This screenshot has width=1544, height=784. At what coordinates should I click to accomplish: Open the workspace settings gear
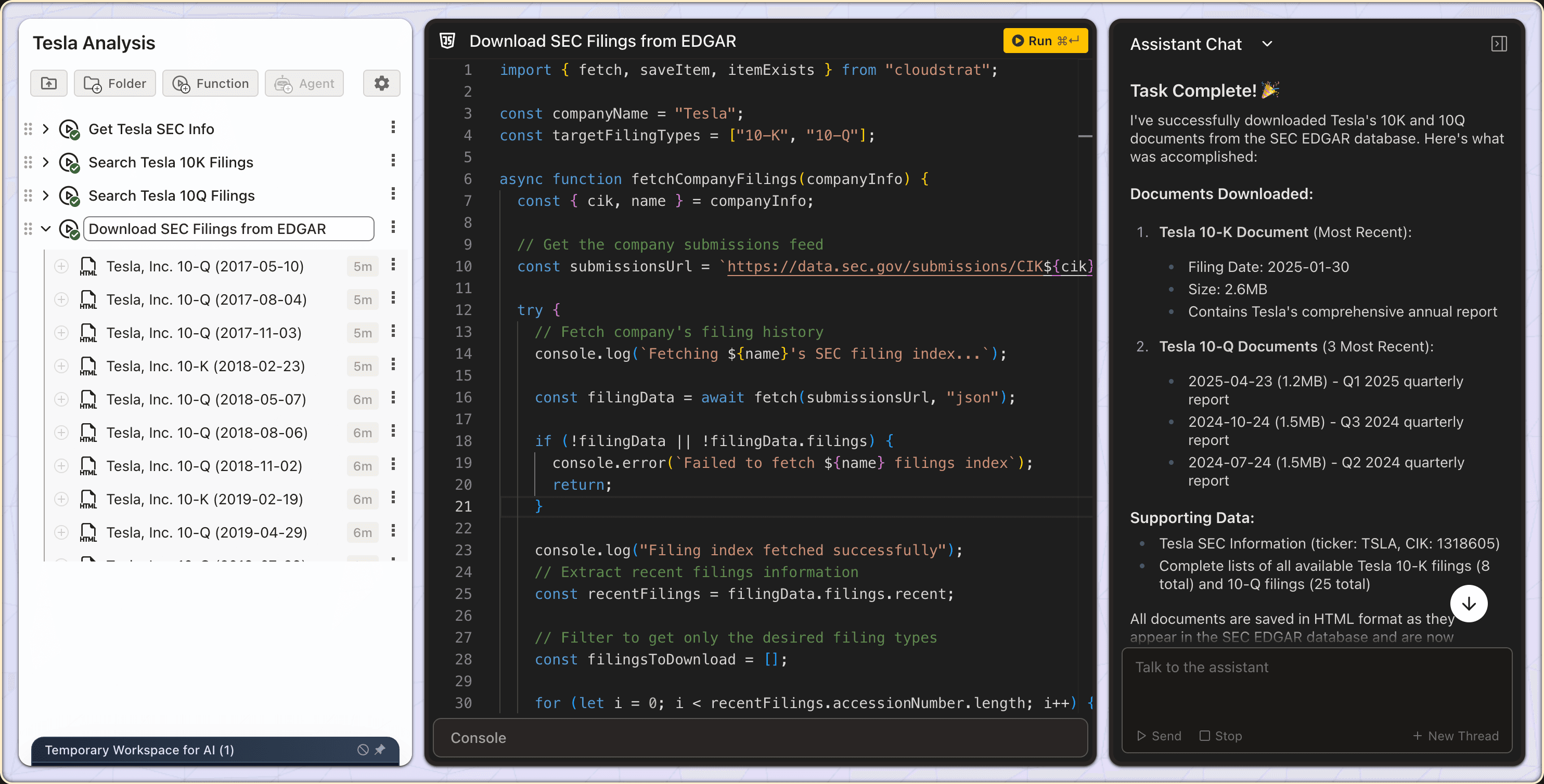click(x=381, y=83)
